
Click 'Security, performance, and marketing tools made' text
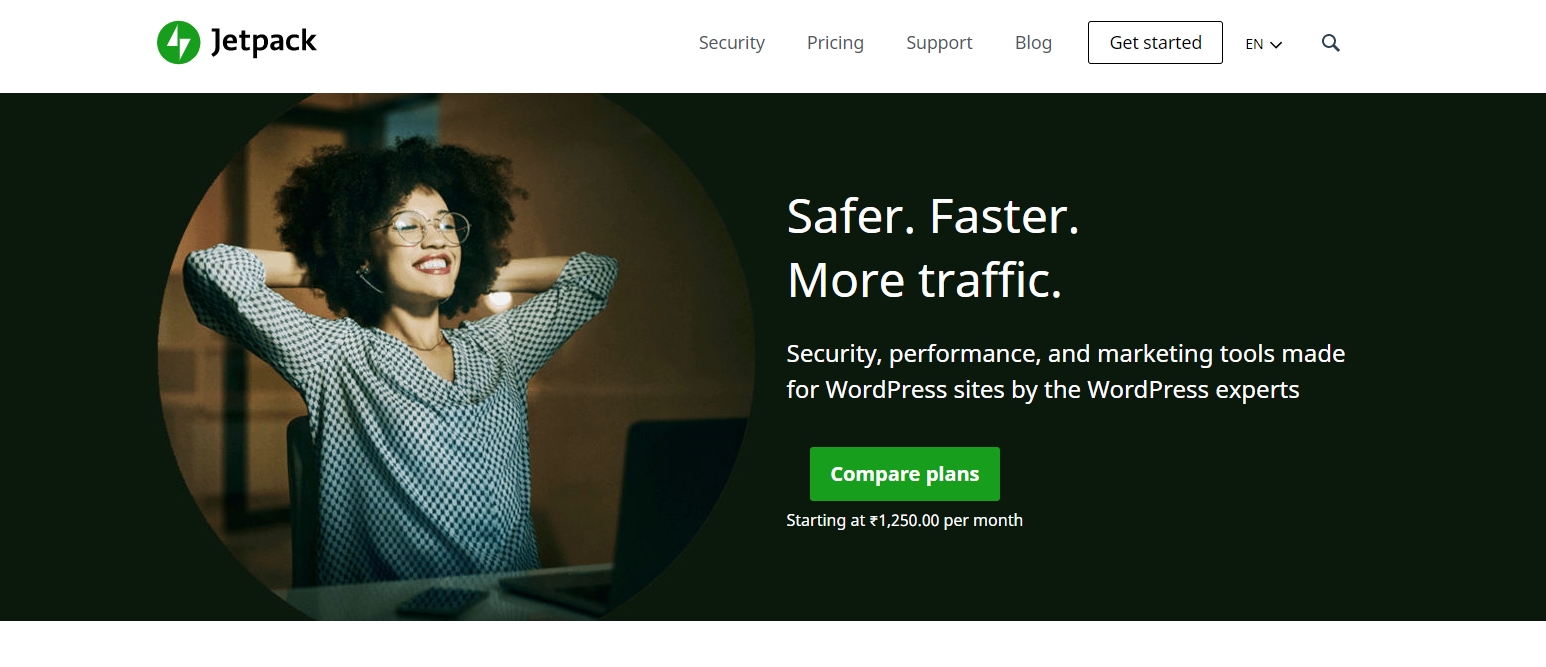tap(1066, 354)
